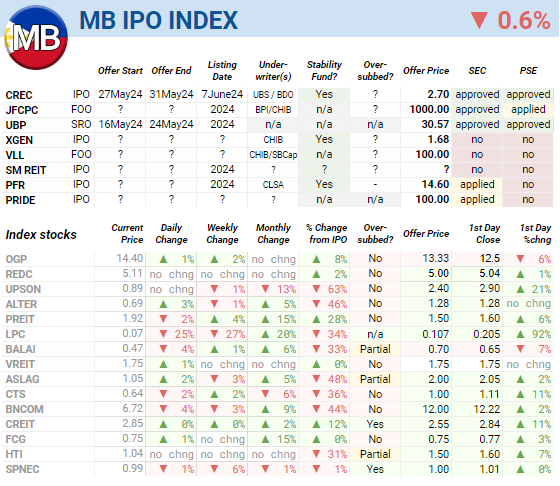The height and width of the screenshot is (486, 560).
Task: Select the SPNEC stock label
Action: pos(22,469)
